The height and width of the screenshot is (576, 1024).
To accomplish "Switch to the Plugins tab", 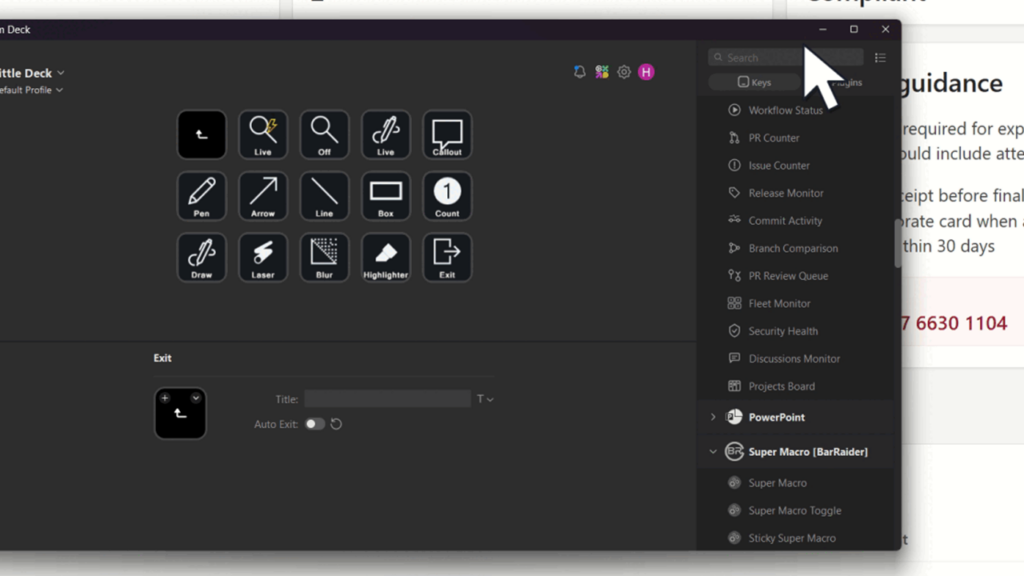I will click(x=846, y=82).
